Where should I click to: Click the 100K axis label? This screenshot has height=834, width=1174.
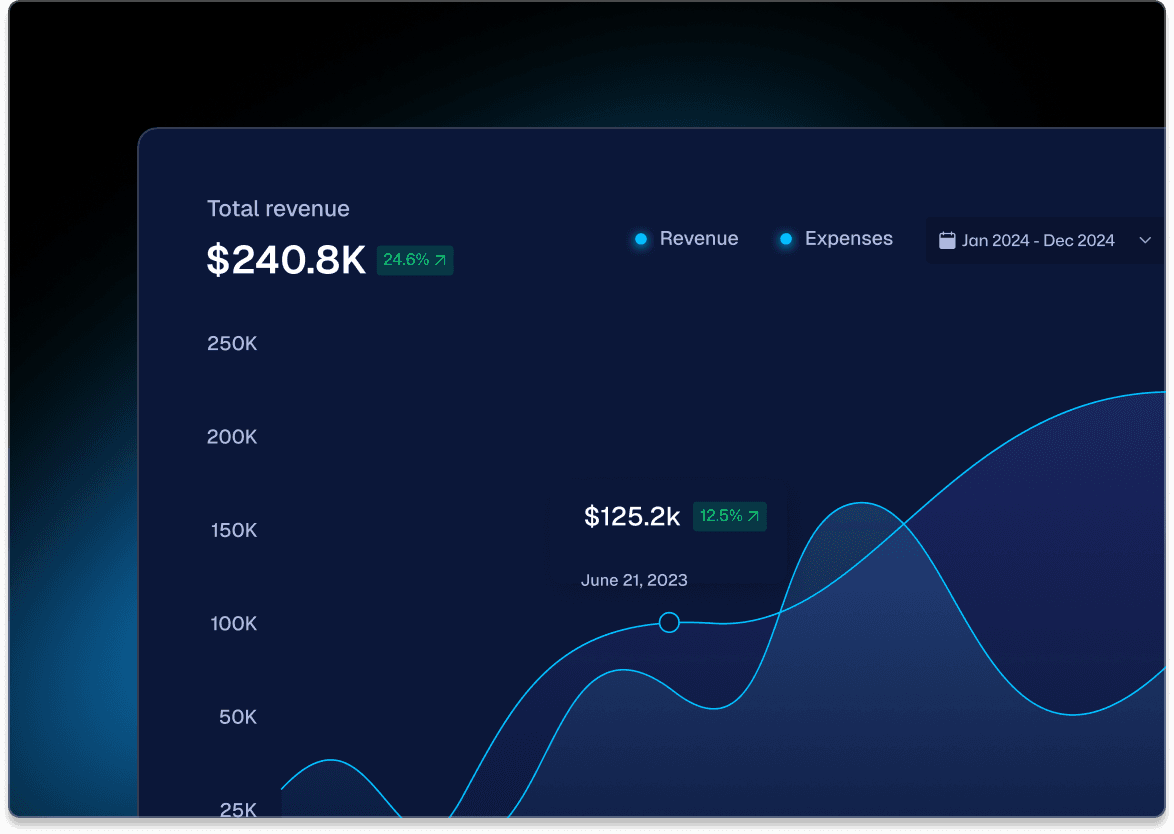234,624
